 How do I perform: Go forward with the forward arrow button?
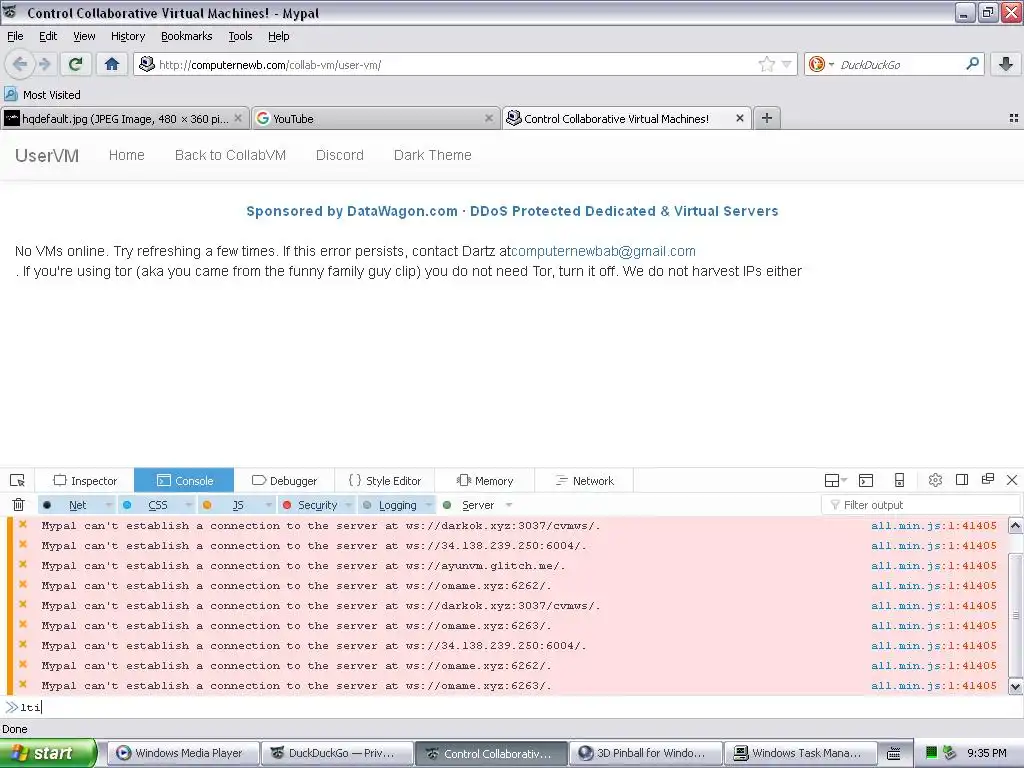coord(44,64)
